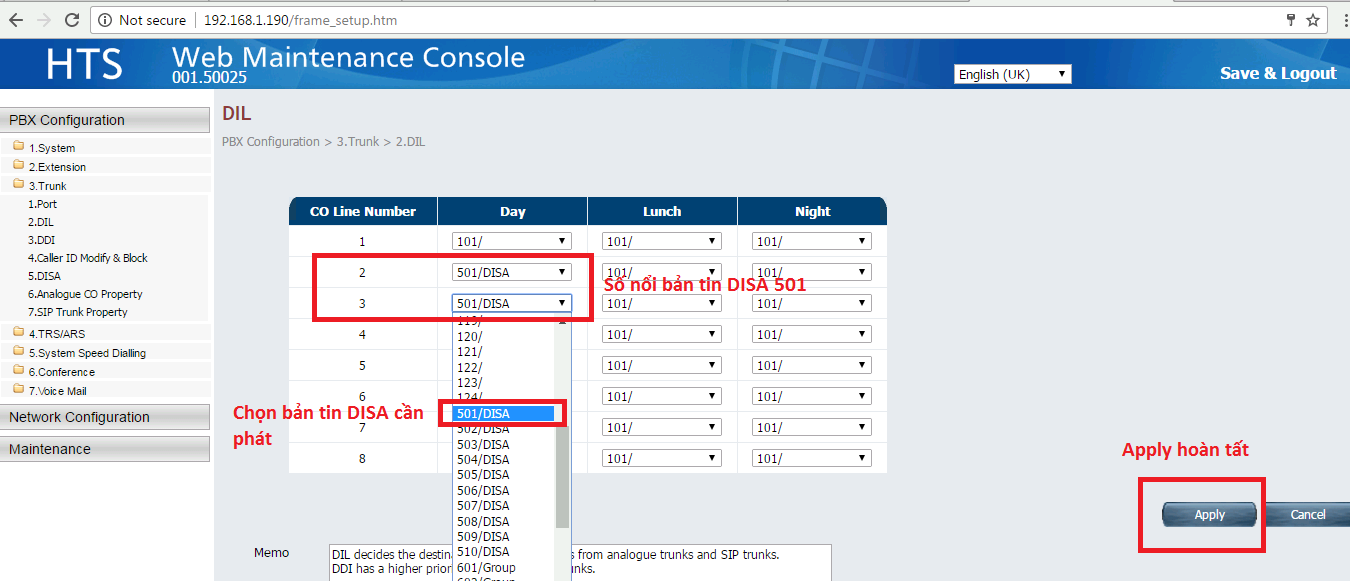Expand the Day dropdown for CO line 1
The height and width of the screenshot is (581, 1350).
[x=511, y=241]
